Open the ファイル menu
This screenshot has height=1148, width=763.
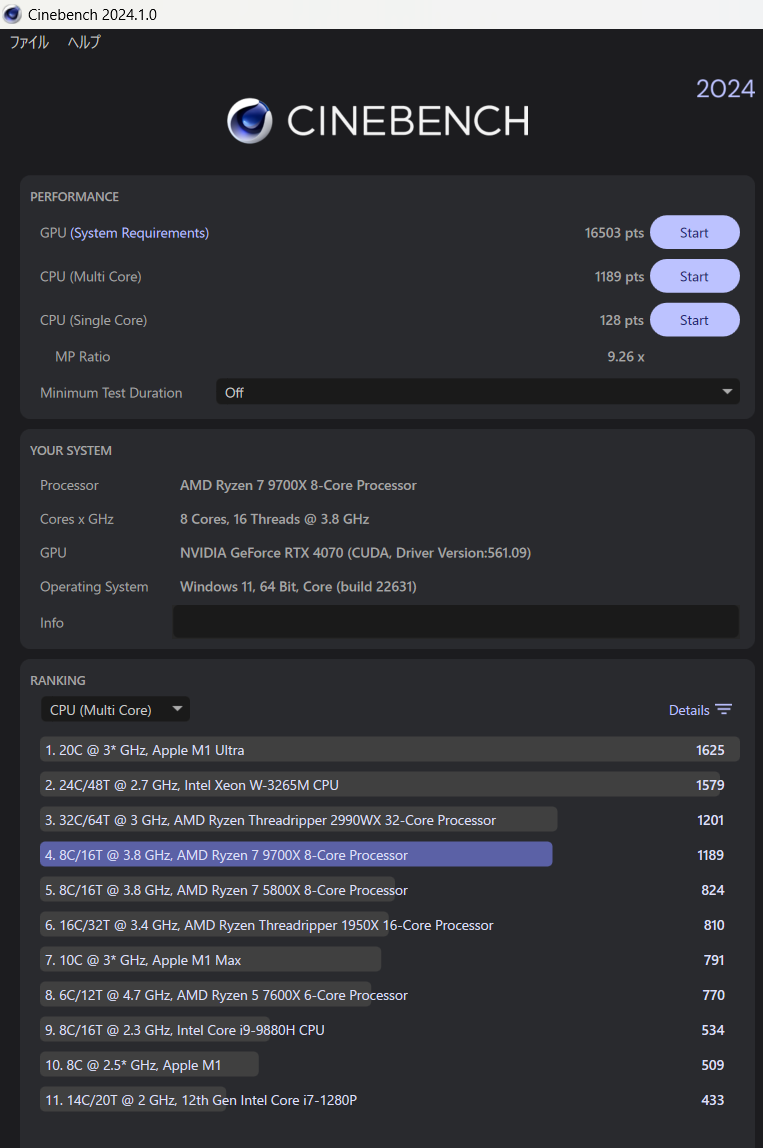(x=29, y=42)
